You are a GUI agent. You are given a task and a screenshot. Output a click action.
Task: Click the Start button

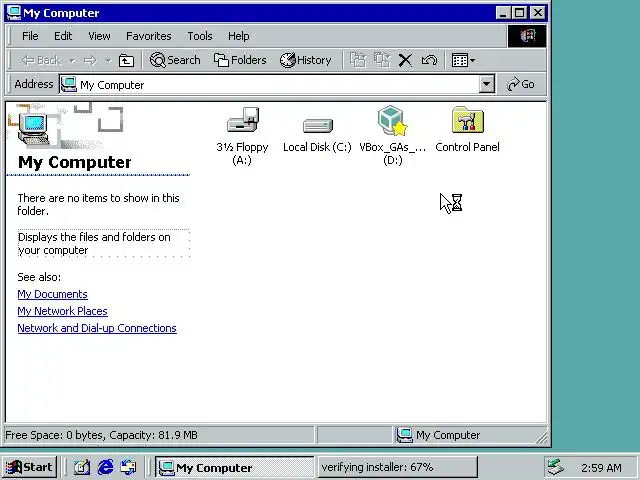point(29,467)
